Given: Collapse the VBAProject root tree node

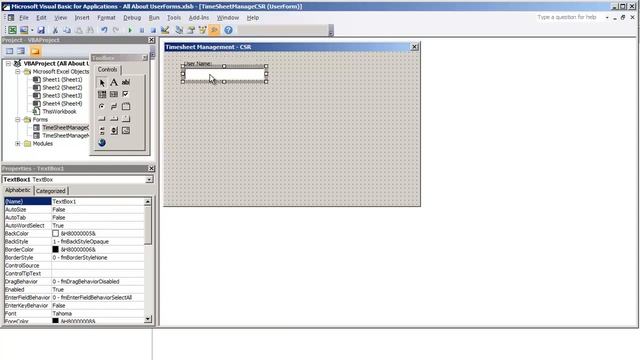Looking at the screenshot, I should pos(8,64).
